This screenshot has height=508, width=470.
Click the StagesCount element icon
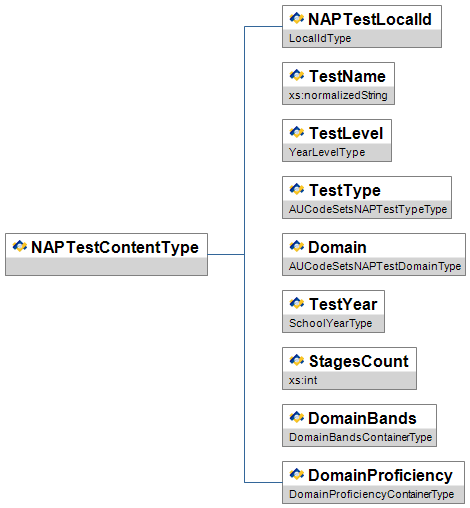click(297, 361)
